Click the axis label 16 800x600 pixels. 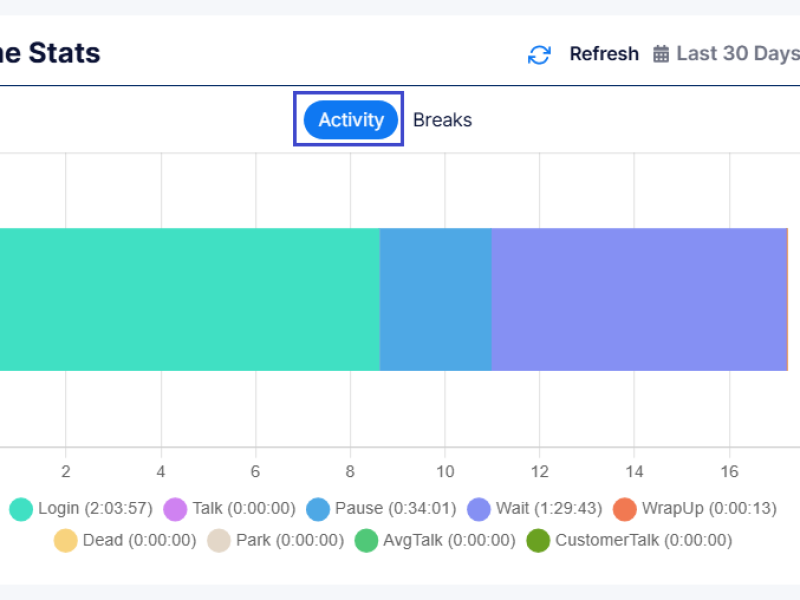(729, 471)
